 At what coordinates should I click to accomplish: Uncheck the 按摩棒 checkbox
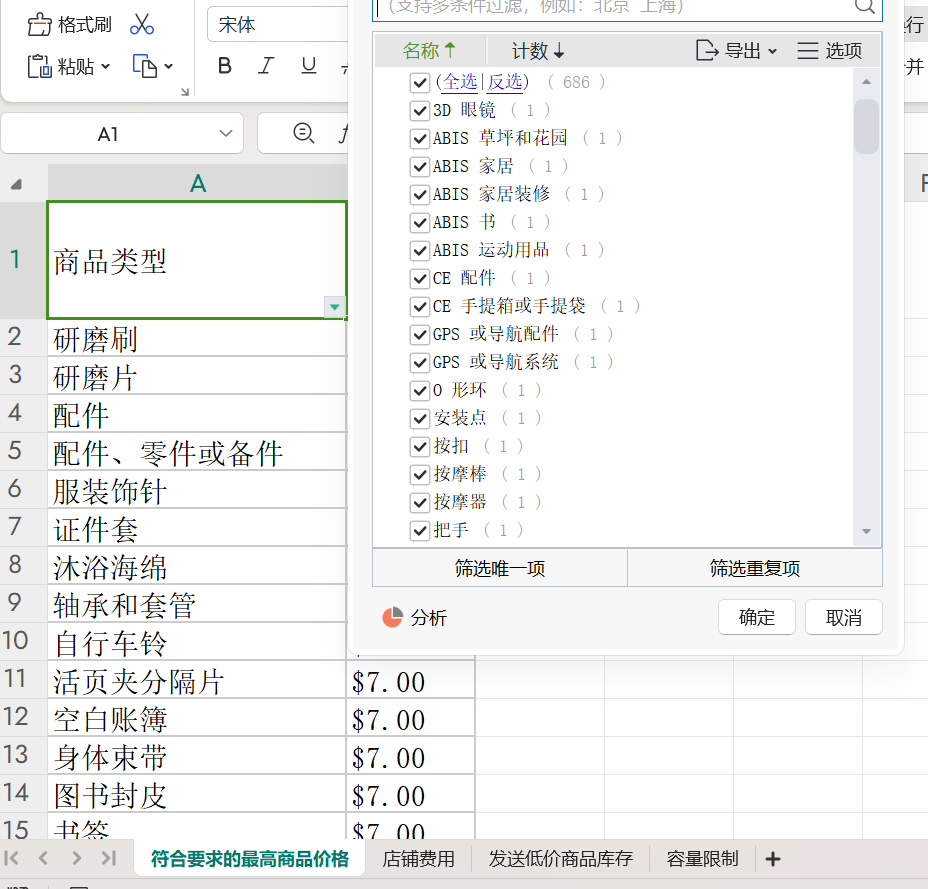coord(420,474)
